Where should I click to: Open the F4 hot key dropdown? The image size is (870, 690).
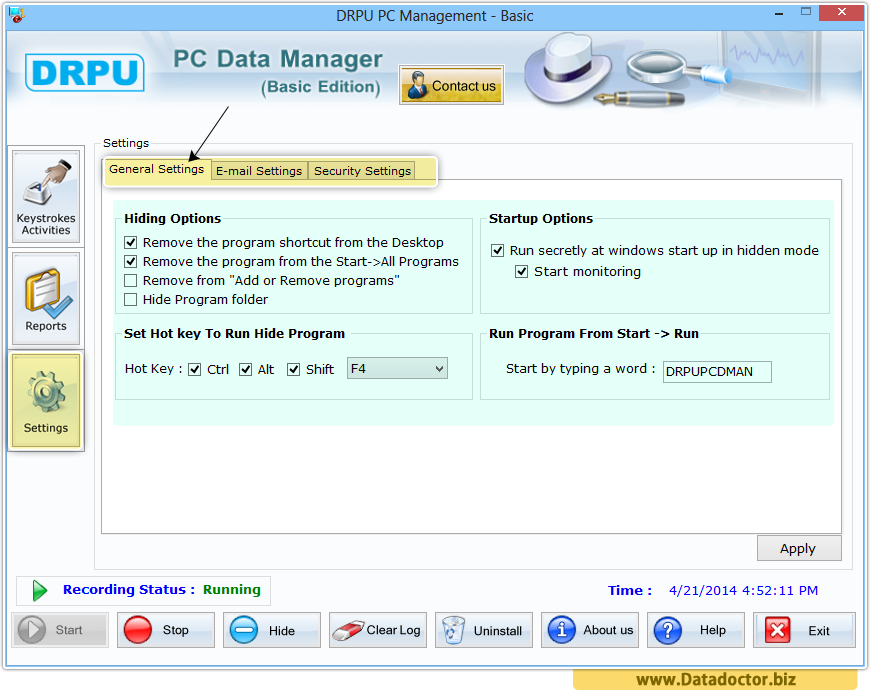[x=397, y=368]
